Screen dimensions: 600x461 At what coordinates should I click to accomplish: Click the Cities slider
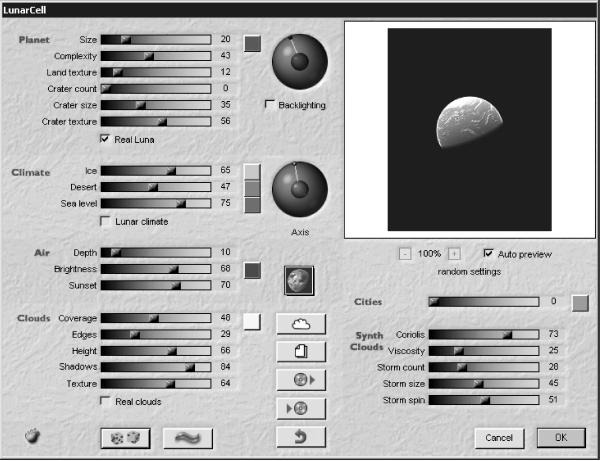click(484, 302)
